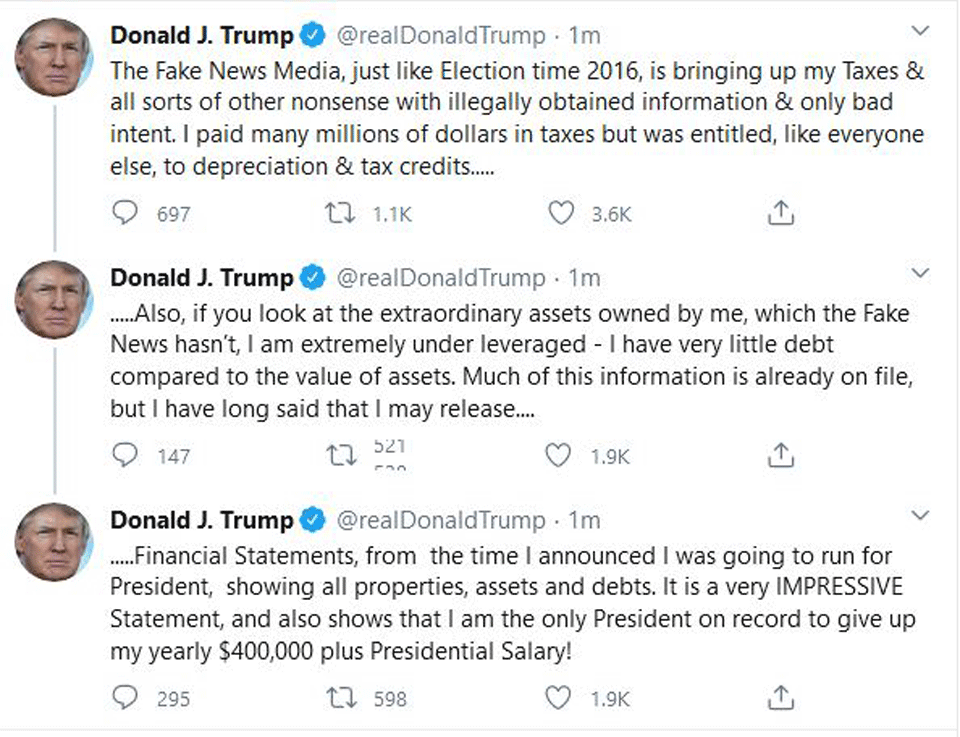
Task: Retweet the second tweet about extraordinary assets
Action: click(x=342, y=456)
